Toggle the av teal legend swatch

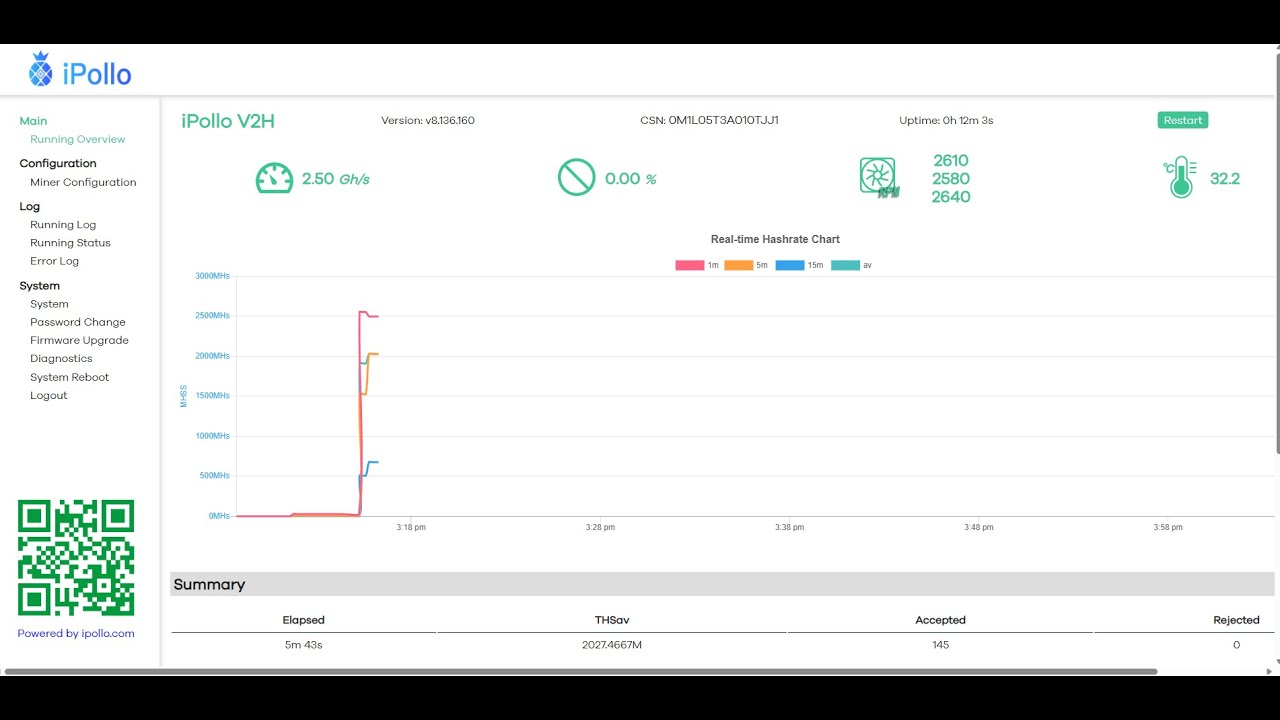pyautogui.click(x=845, y=266)
